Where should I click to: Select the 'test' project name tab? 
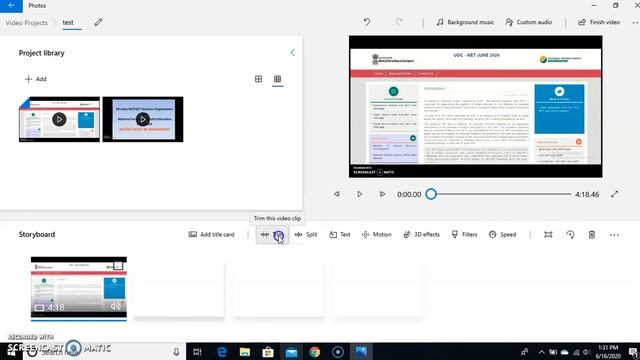[x=68, y=22]
